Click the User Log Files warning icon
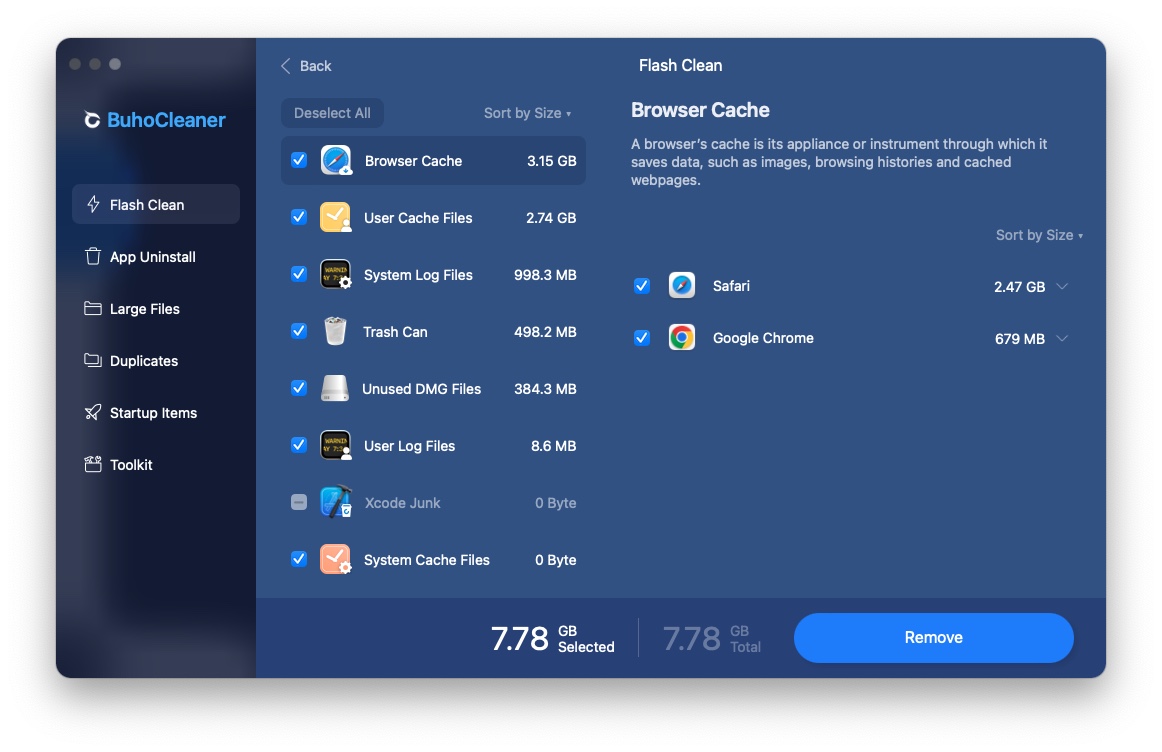Viewport: 1162px width, 752px height. 336,445
